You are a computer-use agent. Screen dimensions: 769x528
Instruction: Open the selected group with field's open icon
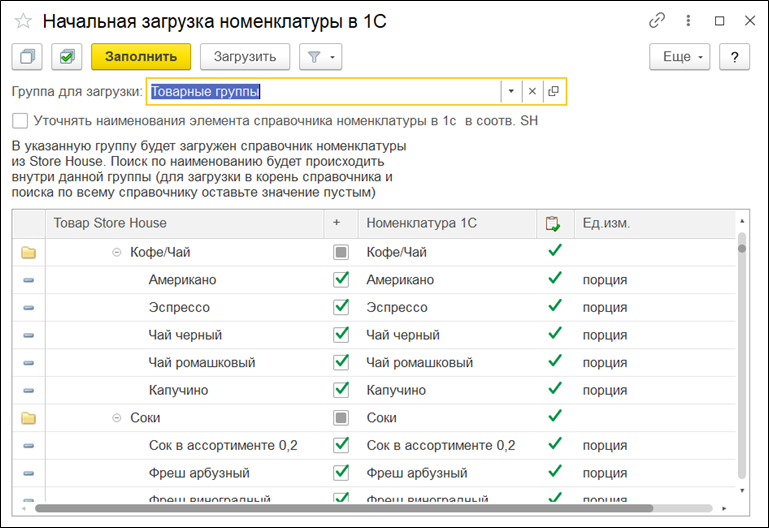coord(553,92)
